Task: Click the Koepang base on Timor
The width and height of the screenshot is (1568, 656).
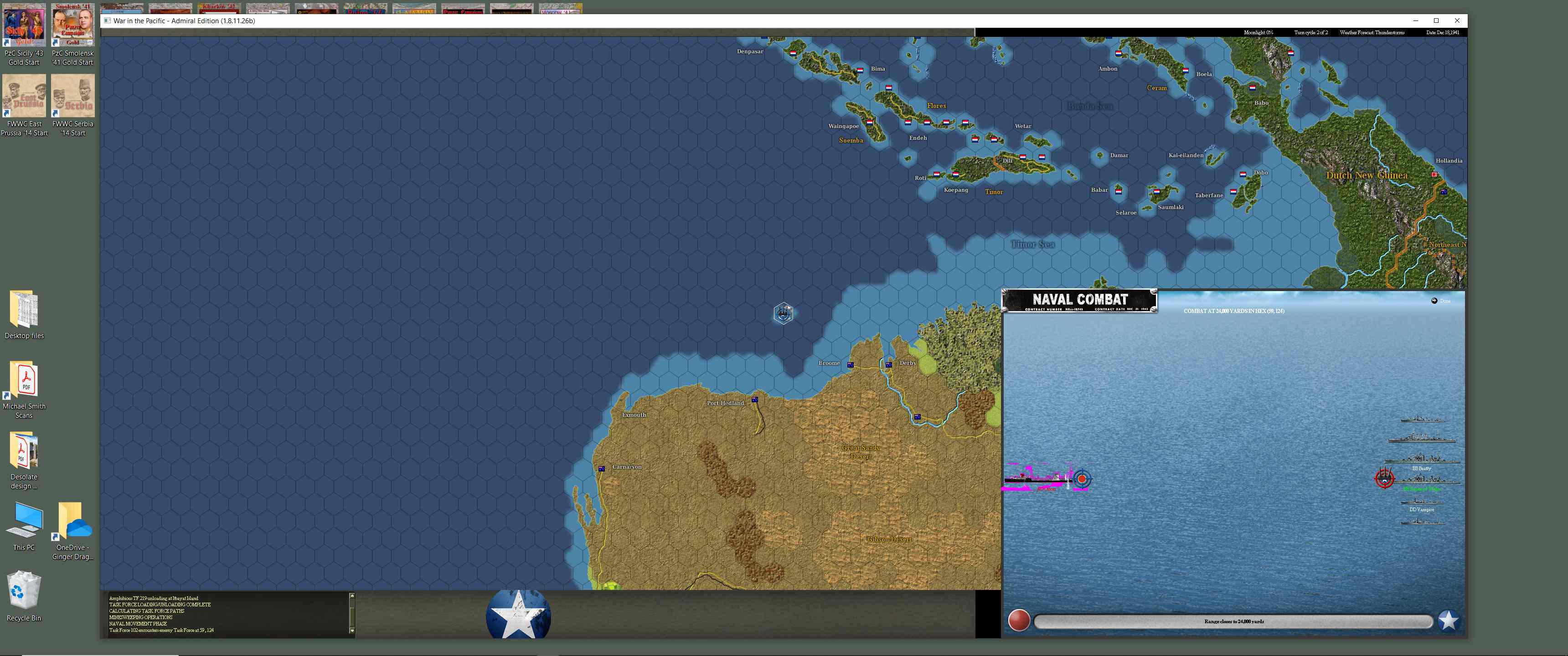Action: pos(956,174)
